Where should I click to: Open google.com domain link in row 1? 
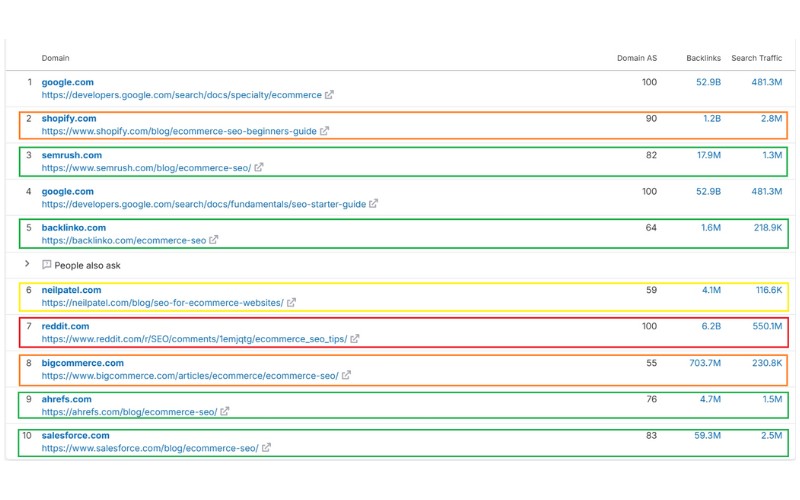click(67, 82)
